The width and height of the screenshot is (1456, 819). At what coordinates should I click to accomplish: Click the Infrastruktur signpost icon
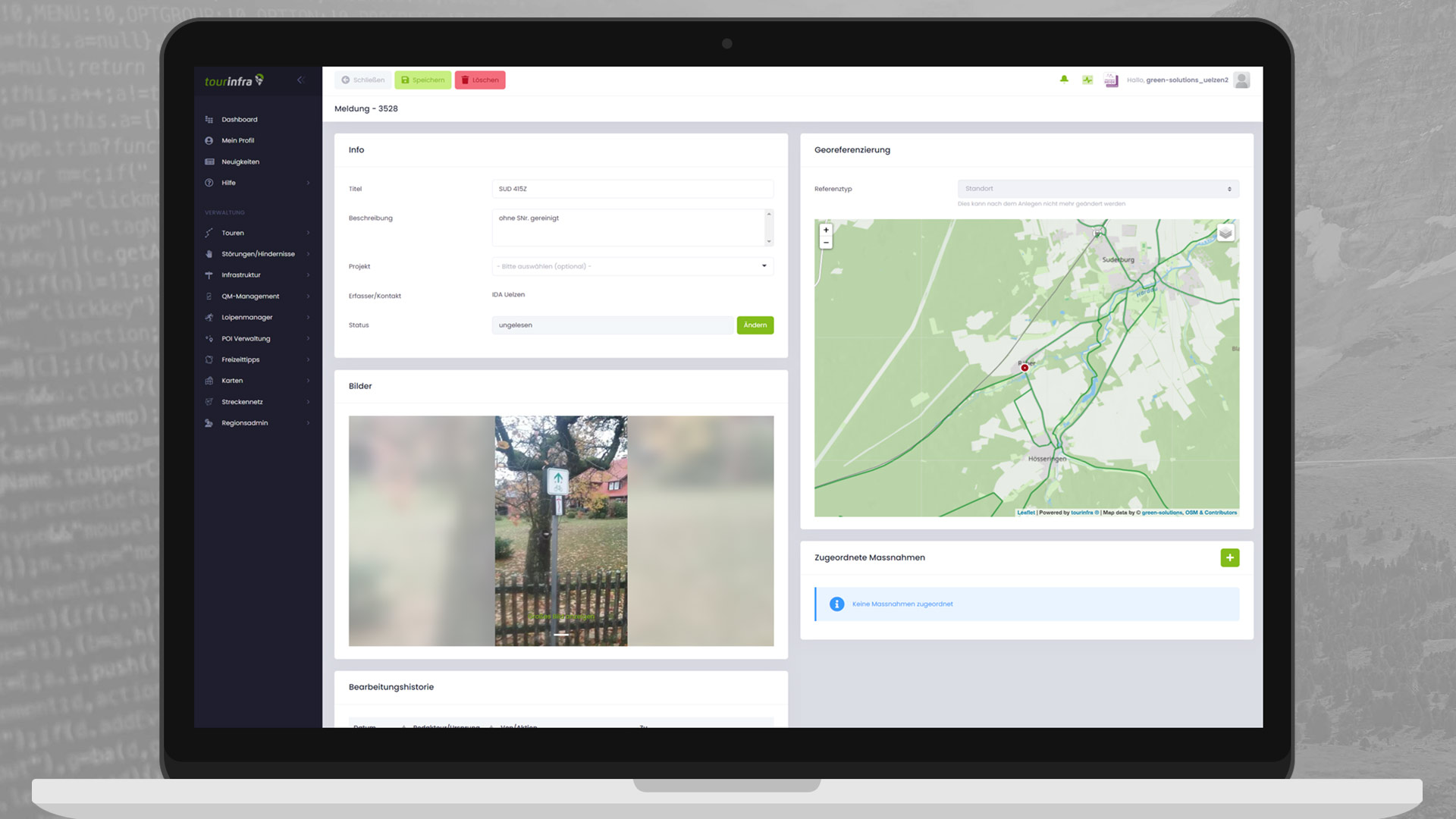tap(209, 275)
